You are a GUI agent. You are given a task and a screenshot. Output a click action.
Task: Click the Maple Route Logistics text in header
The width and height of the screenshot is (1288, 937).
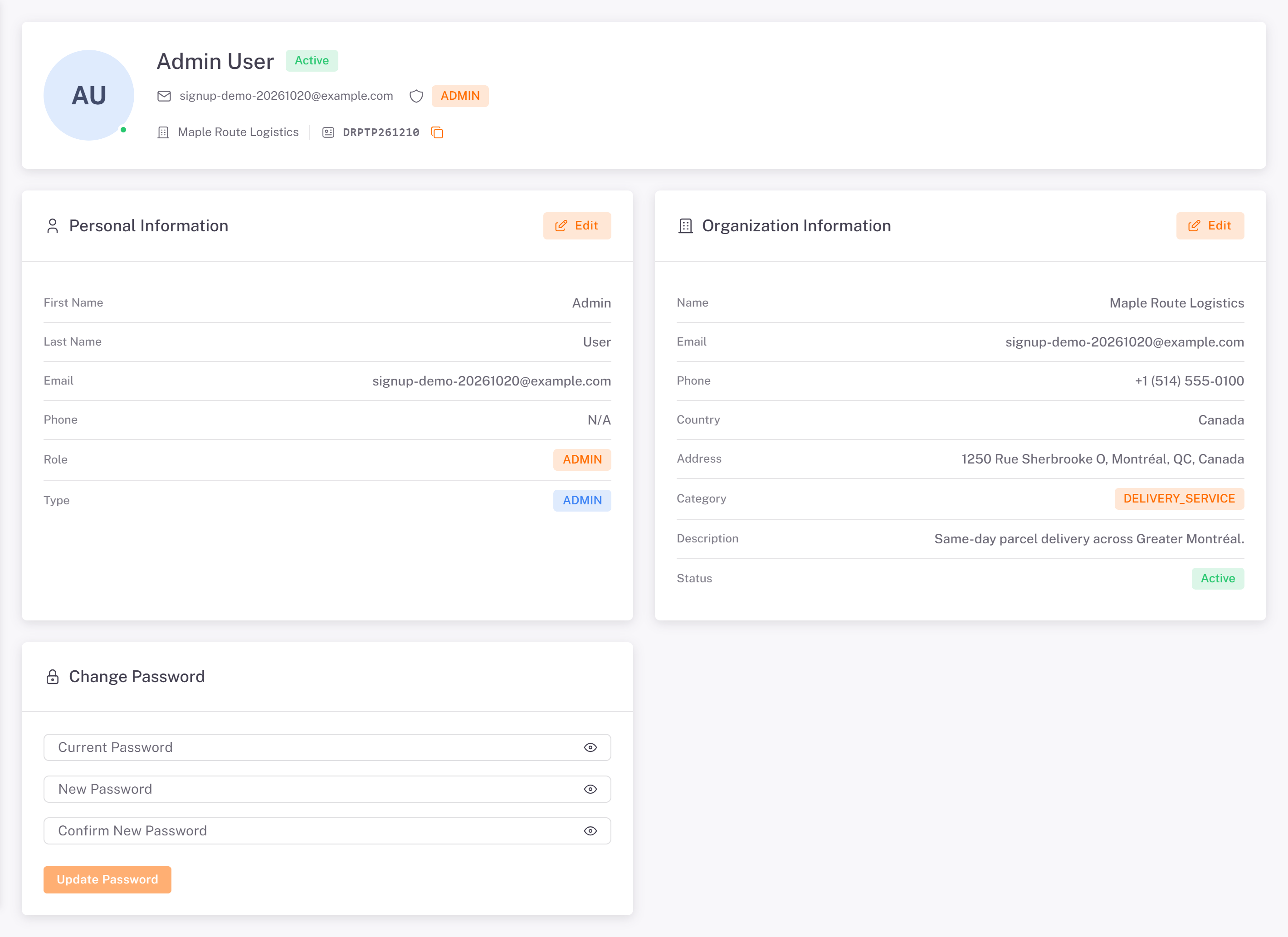point(238,132)
